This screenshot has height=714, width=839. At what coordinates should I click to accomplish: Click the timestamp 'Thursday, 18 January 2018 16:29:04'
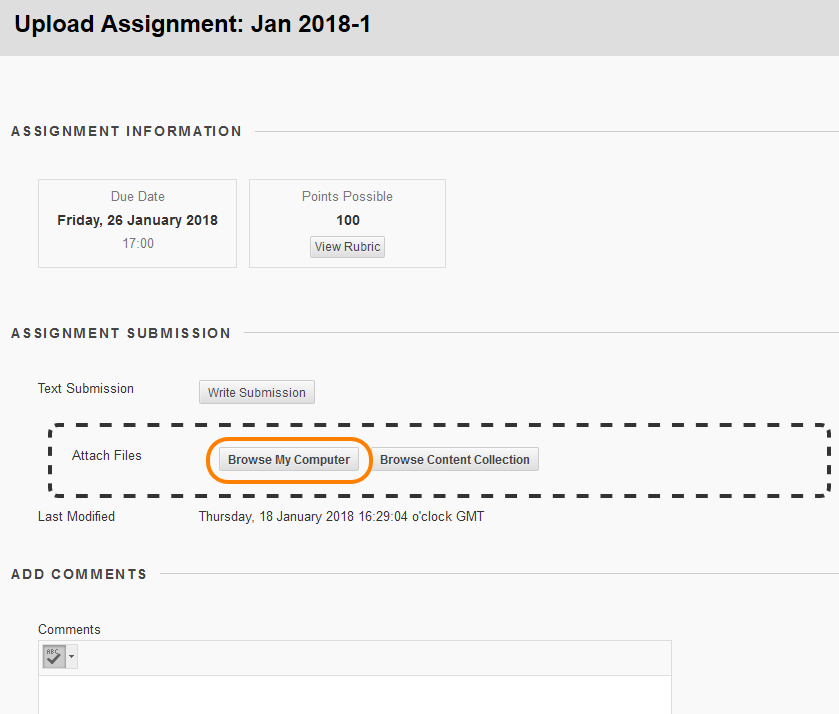pyautogui.click(x=303, y=516)
